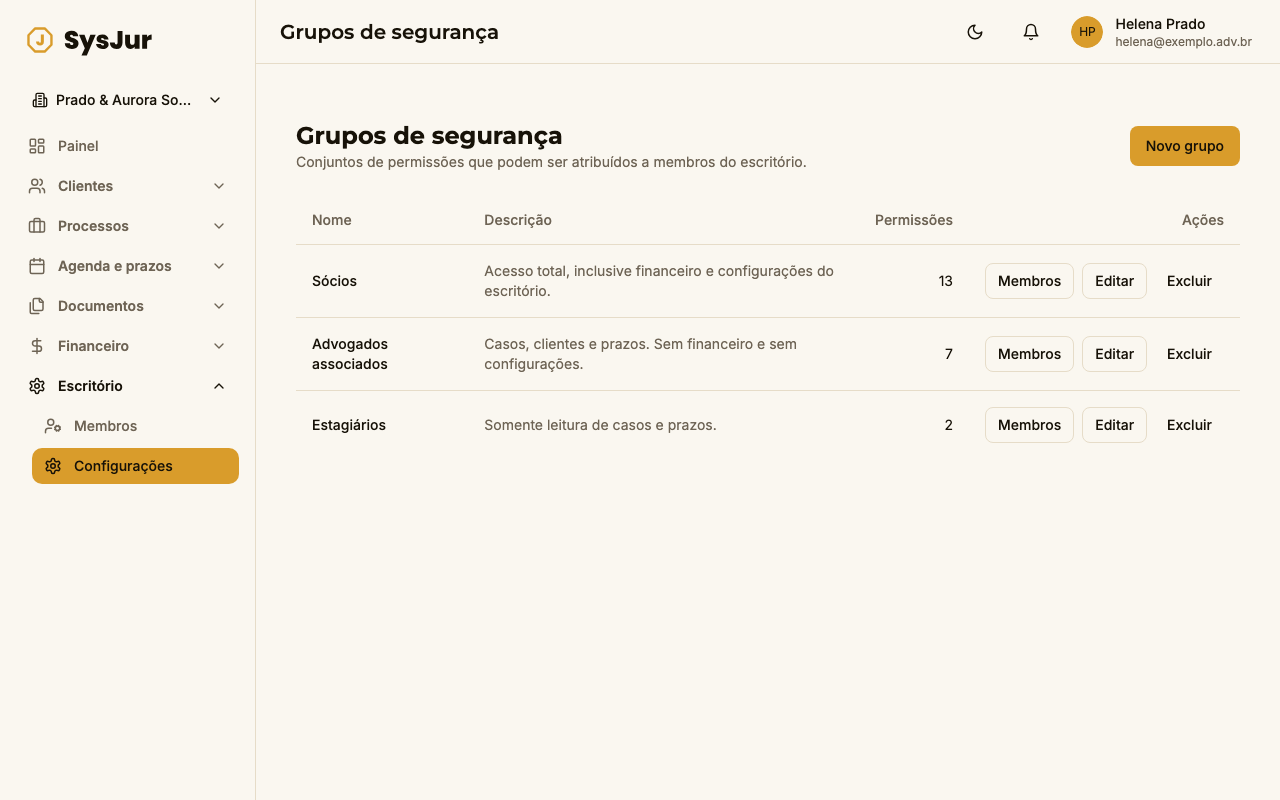The image size is (1280, 800).
Task: Expand the Financeiro menu chevron
Action: coord(219,346)
